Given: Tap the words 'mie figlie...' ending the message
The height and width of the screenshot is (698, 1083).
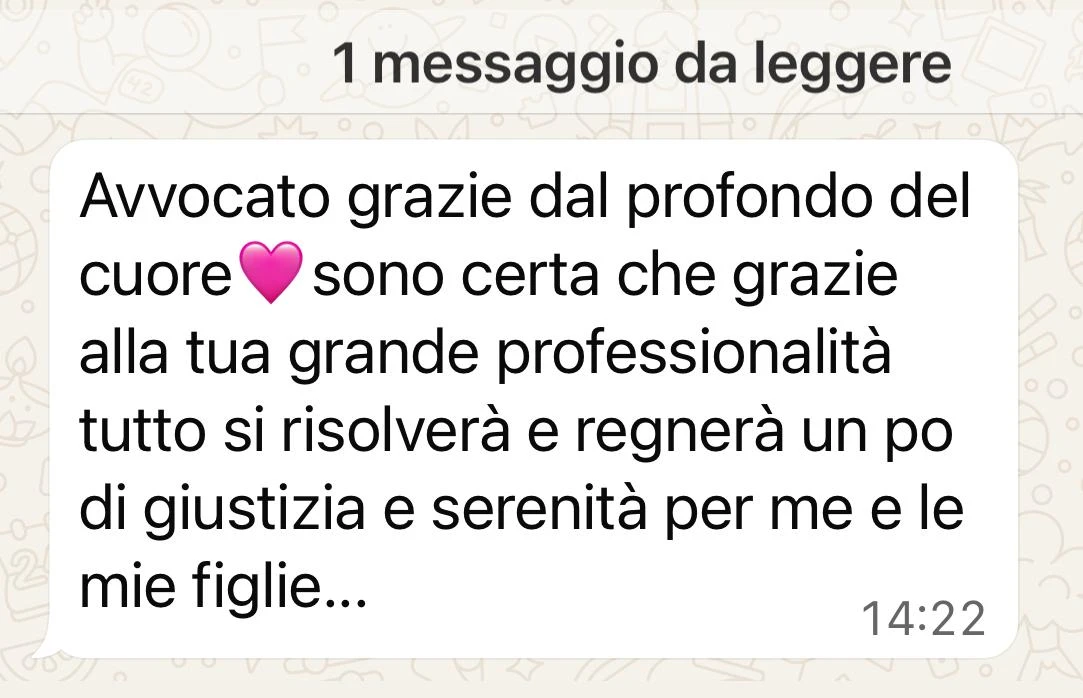Looking at the screenshot, I should 223,588.
